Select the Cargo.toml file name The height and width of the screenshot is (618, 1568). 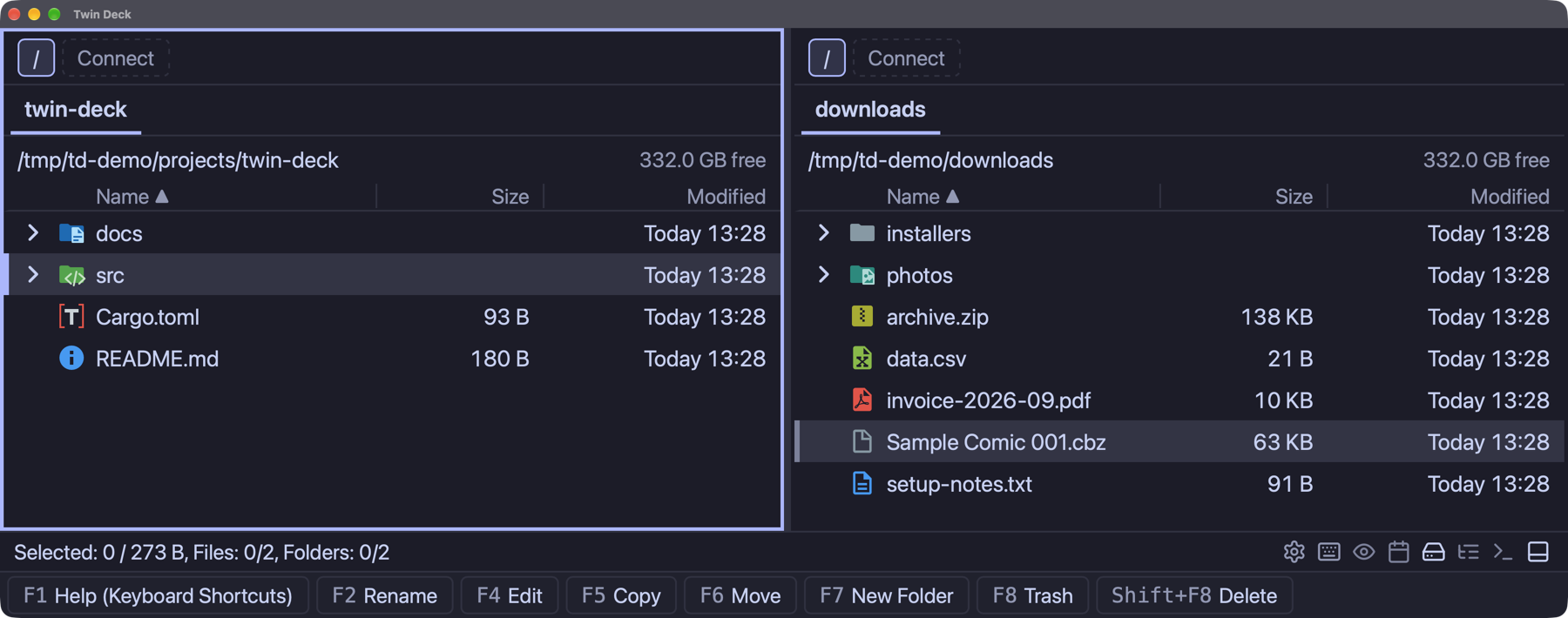point(147,317)
